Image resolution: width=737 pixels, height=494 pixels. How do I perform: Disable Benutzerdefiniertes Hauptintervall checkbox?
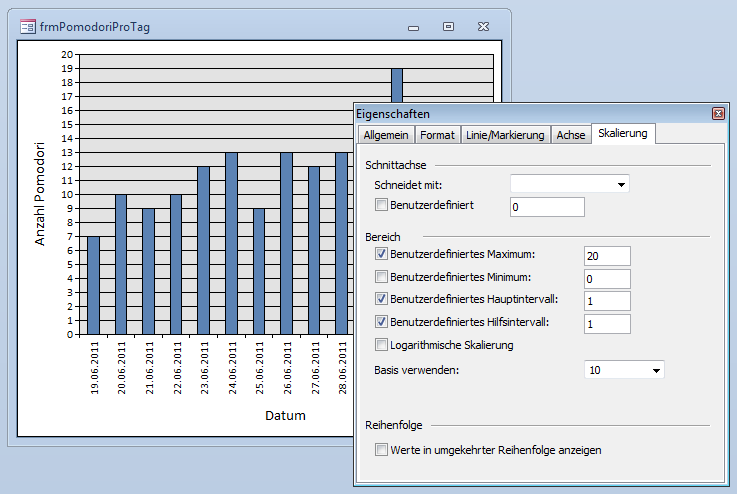[x=381, y=299]
